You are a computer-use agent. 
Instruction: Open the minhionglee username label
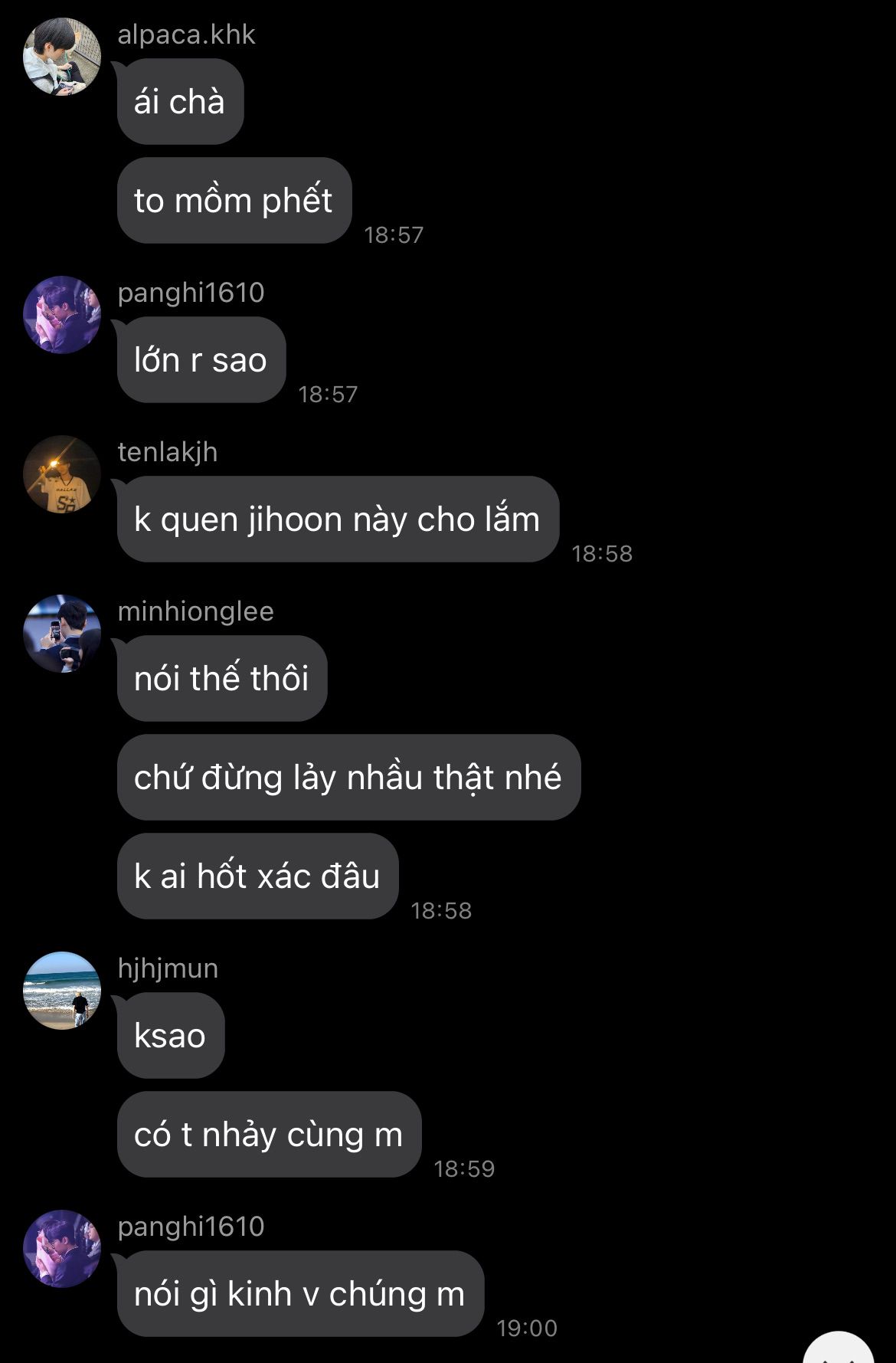(195, 611)
